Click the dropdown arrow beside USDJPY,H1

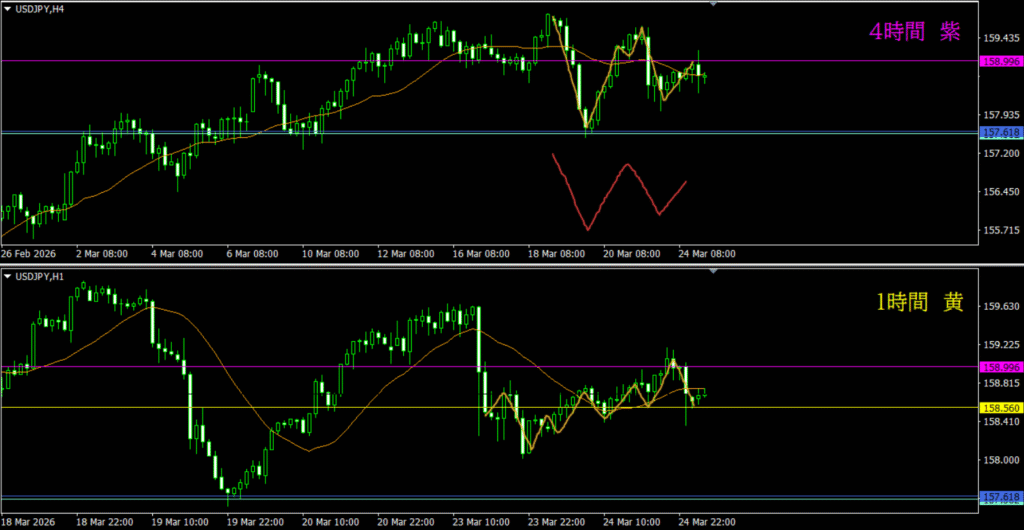click(7, 274)
